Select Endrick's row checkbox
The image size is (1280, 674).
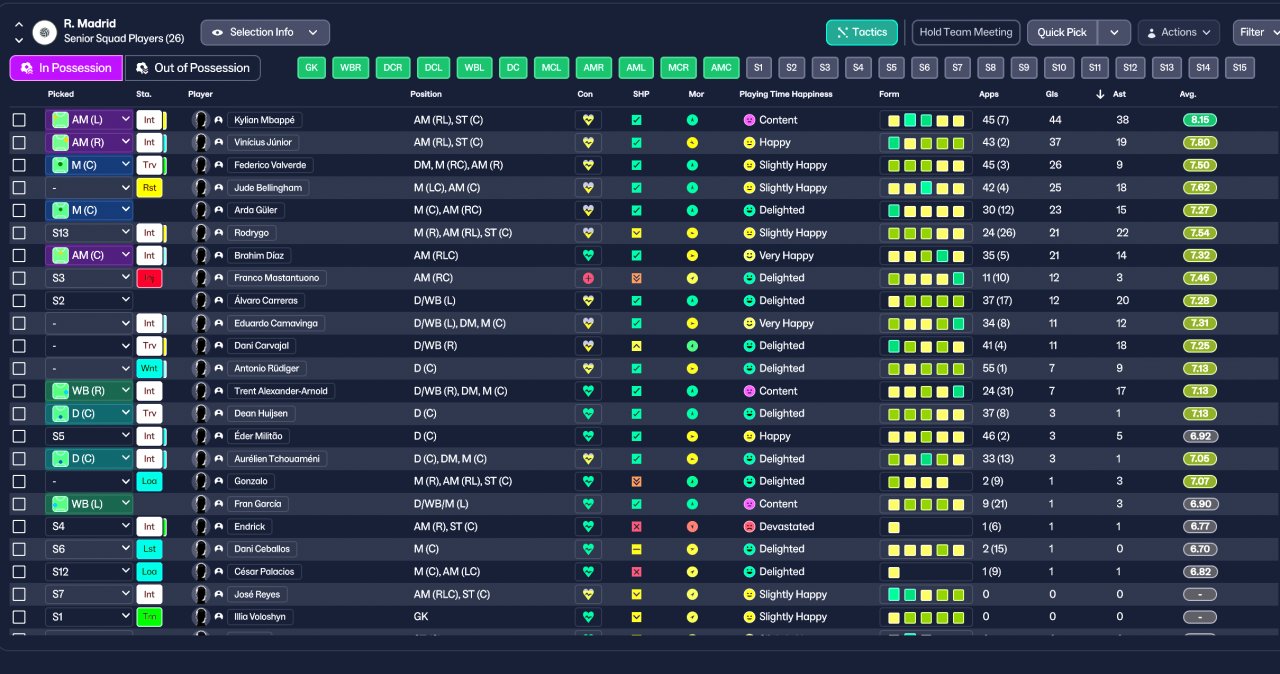19,526
